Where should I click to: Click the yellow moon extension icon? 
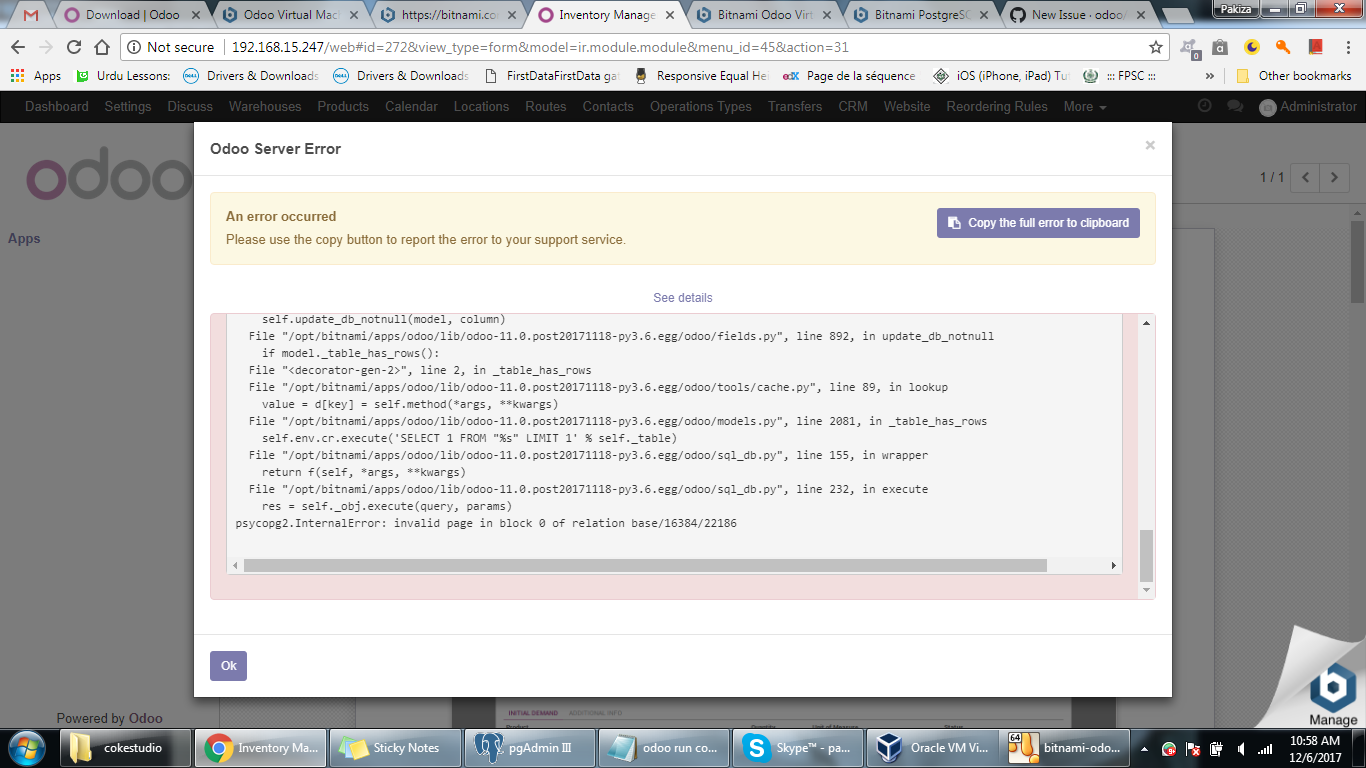coord(1251,47)
